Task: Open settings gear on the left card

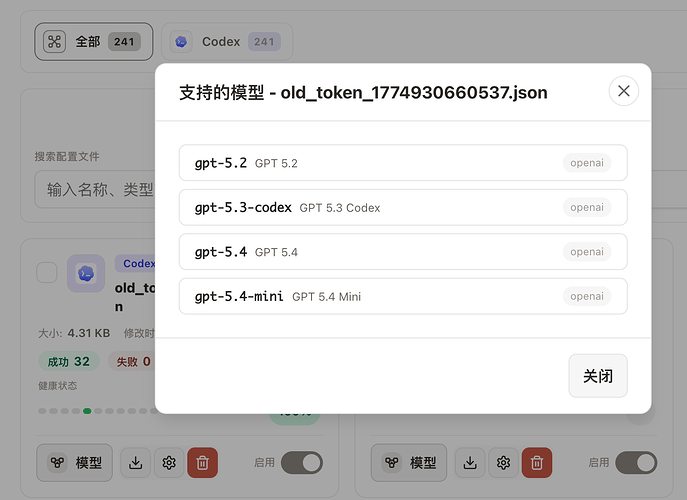Action: pos(169,463)
